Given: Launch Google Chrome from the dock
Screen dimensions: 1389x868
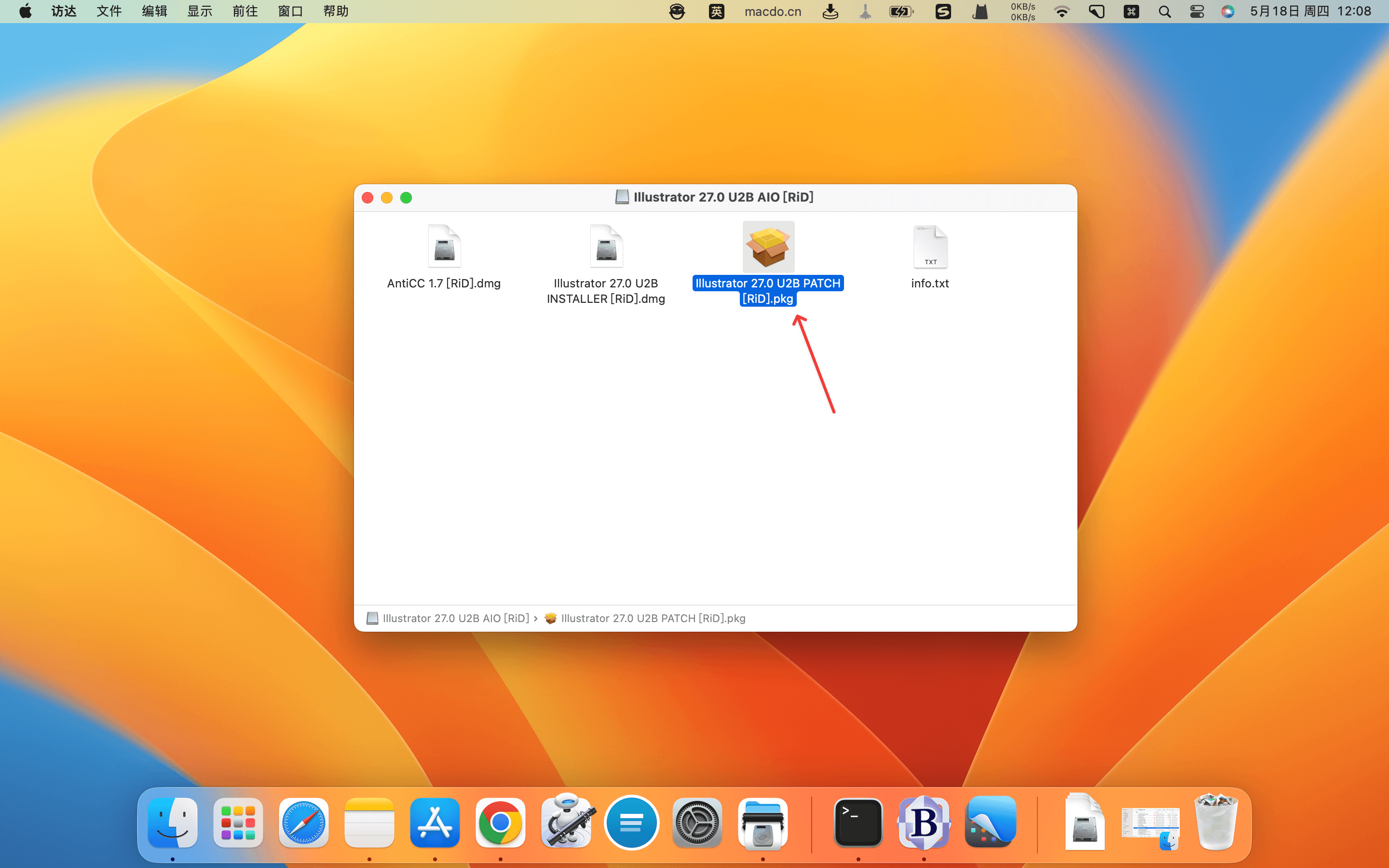Looking at the screenshot, I should 500,823.
